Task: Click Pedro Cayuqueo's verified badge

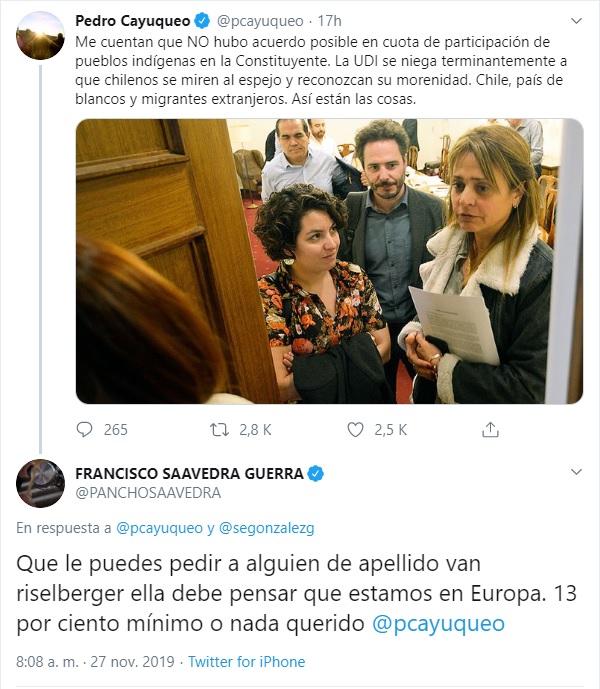Action: 202,21
